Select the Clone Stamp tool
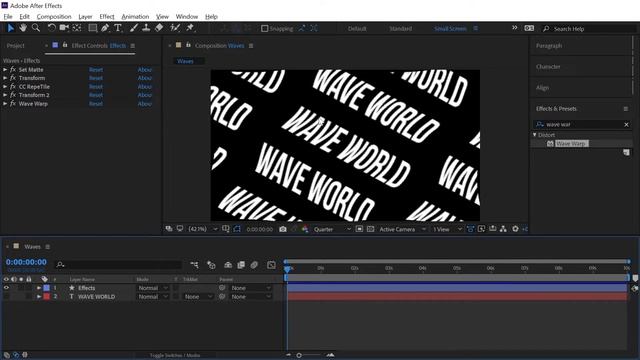 pos(146,28)
